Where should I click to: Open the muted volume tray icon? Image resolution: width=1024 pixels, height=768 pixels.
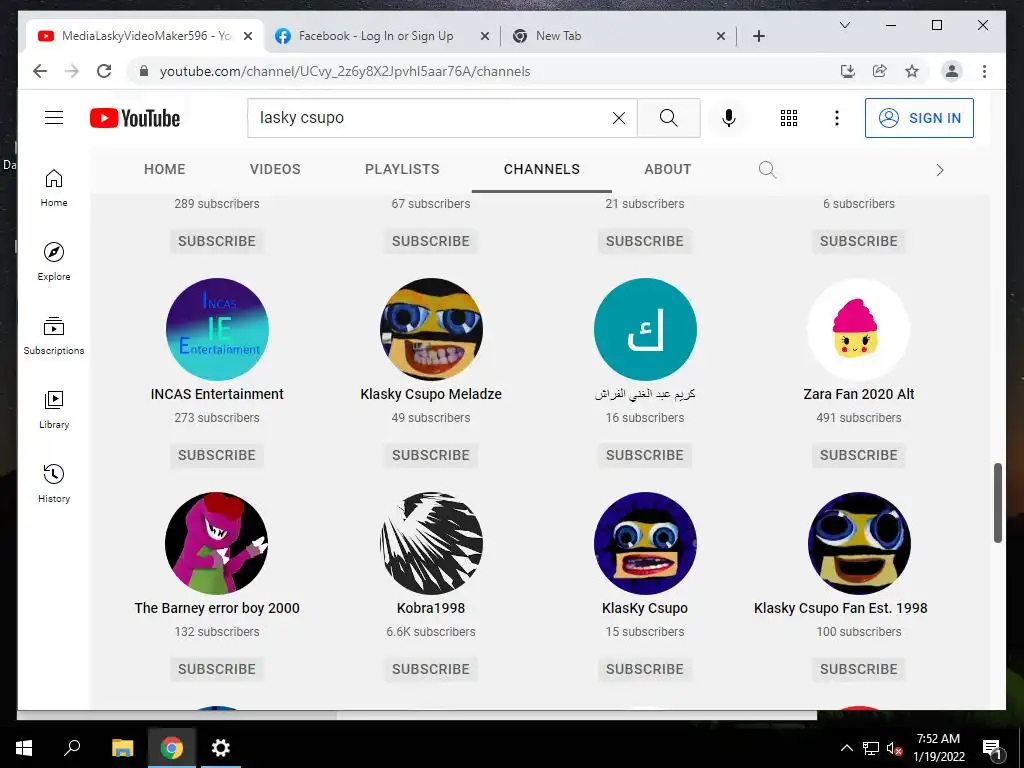[895, 748]
